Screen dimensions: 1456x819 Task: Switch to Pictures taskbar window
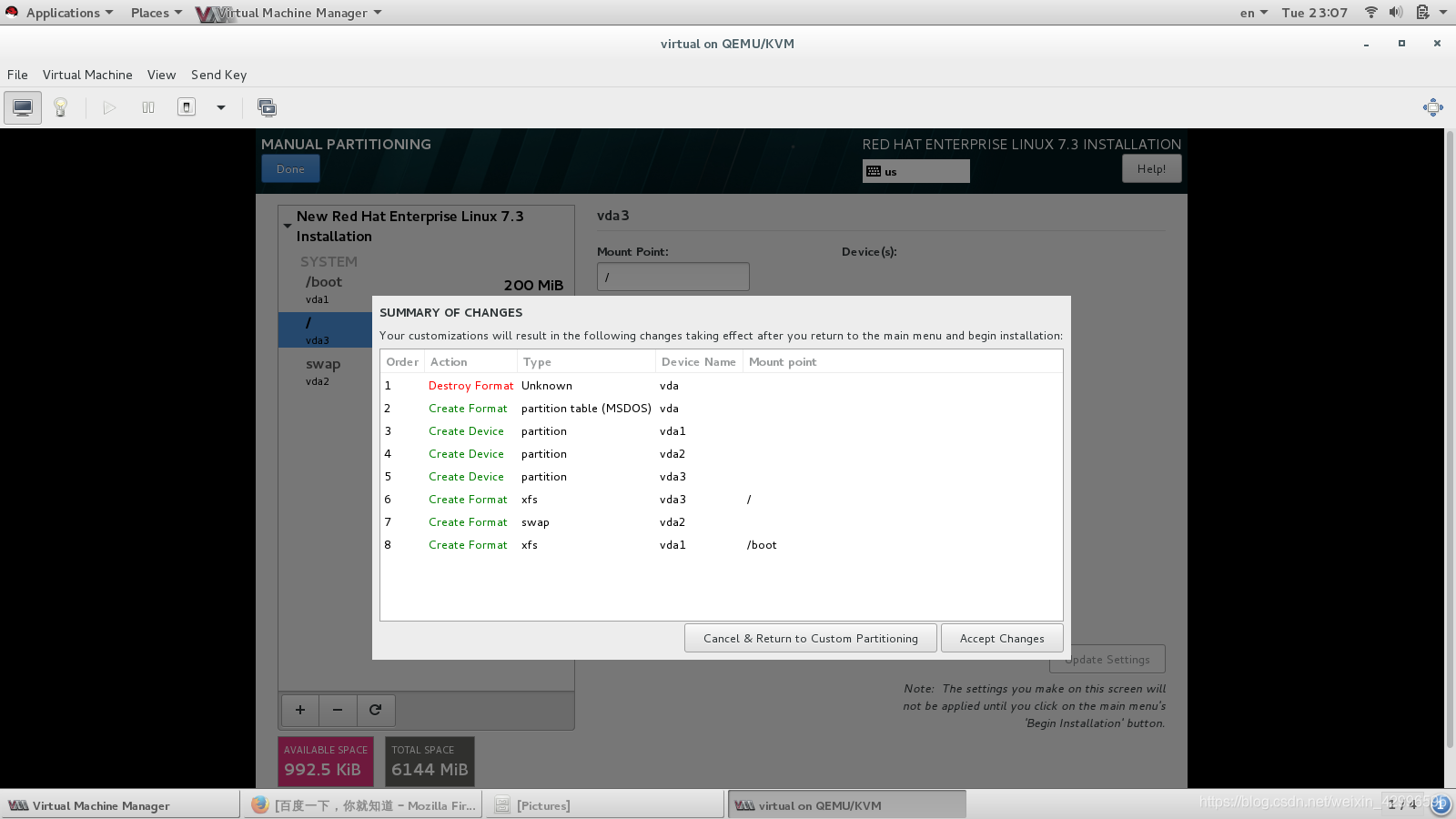(606, 805)
